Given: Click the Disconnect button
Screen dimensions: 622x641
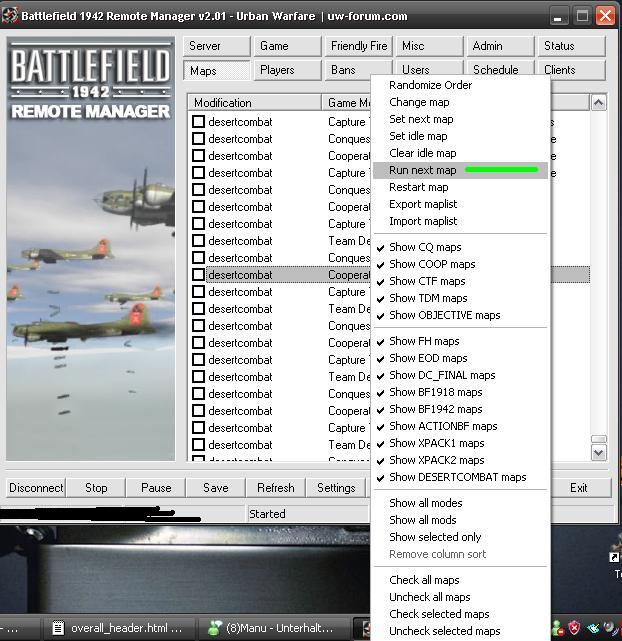Looking at the screenshot, I should [x=36, y=488].
